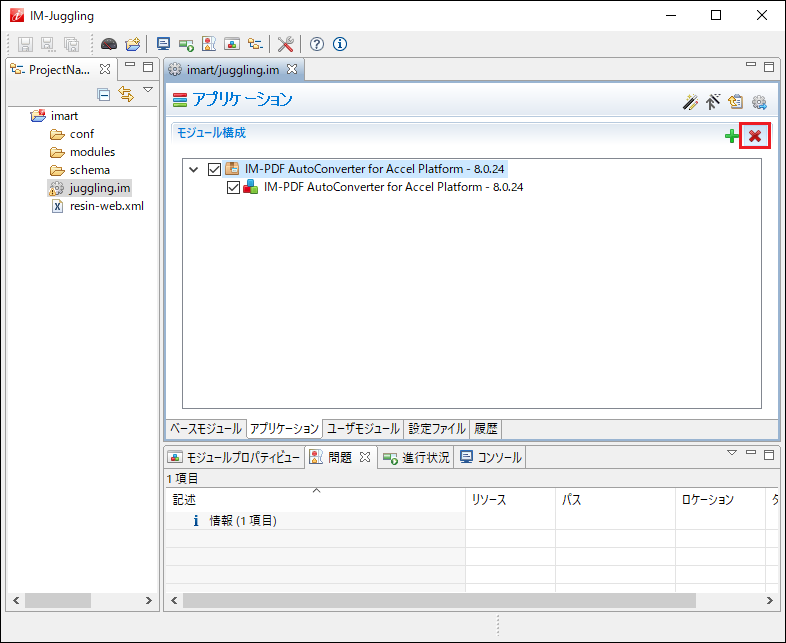Viewport: 786px width, 643px height.
Task: Click the wrench and screwdriver toolbar icon
Action: tap(285, 44)
